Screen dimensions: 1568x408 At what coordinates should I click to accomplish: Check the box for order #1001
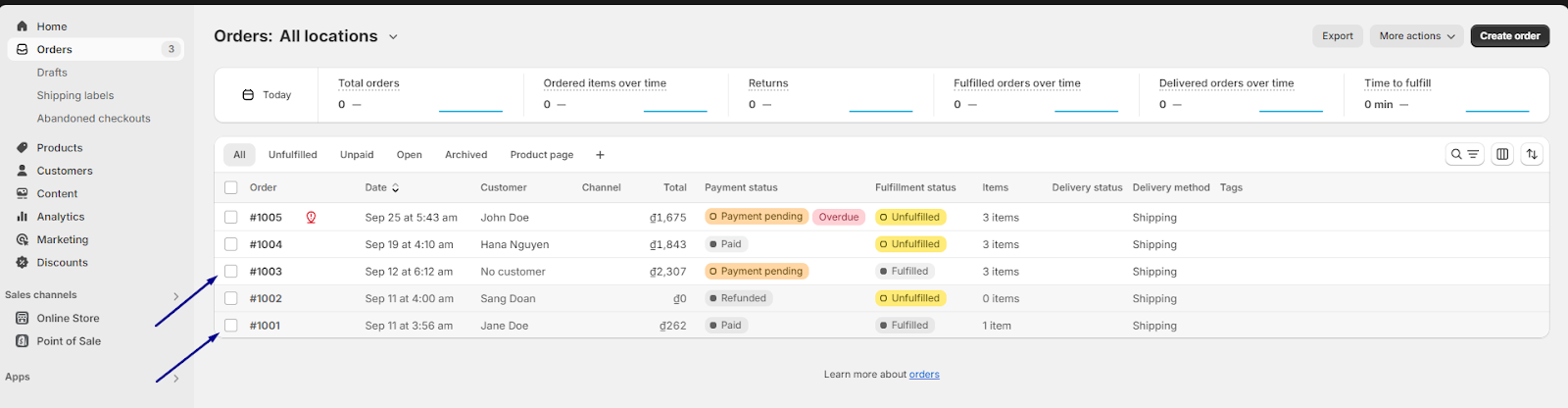(x=231, y=326)
